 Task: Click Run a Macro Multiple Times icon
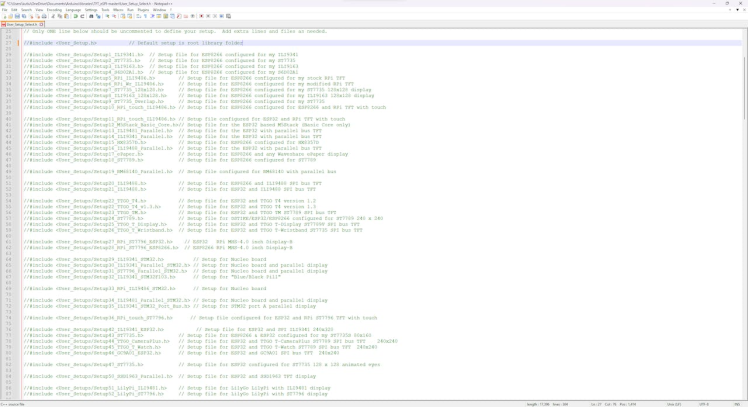221,16
